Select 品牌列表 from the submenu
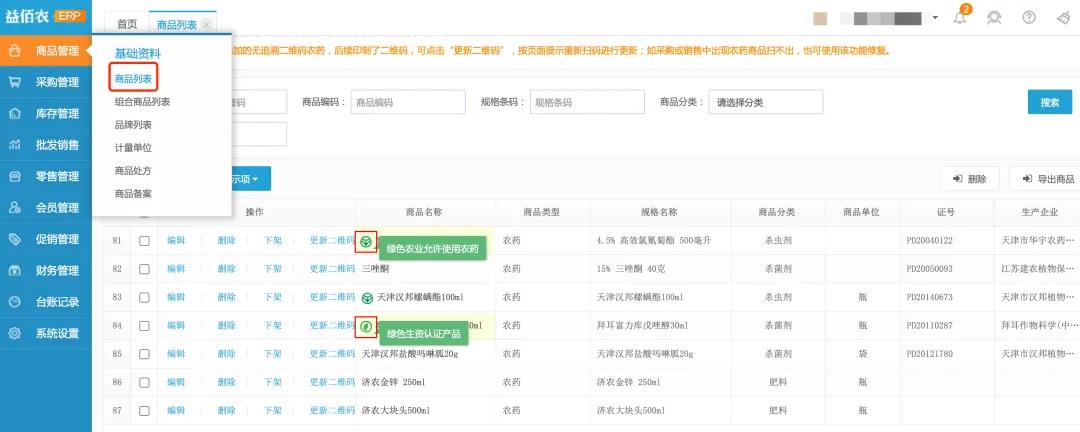 (x=133, y=124)
